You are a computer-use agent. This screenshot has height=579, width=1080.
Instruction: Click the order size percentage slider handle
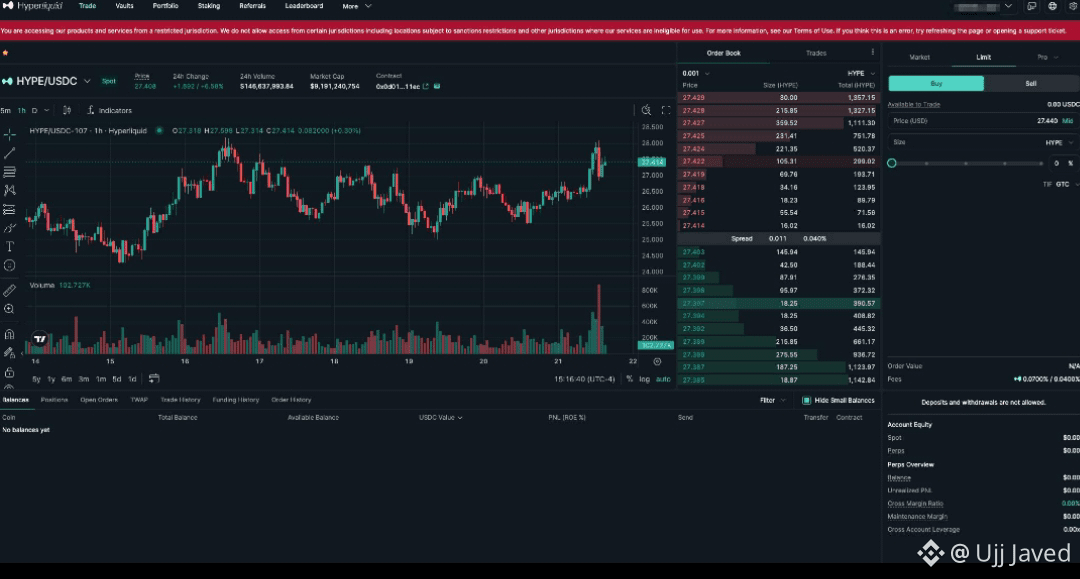(892, 163)
